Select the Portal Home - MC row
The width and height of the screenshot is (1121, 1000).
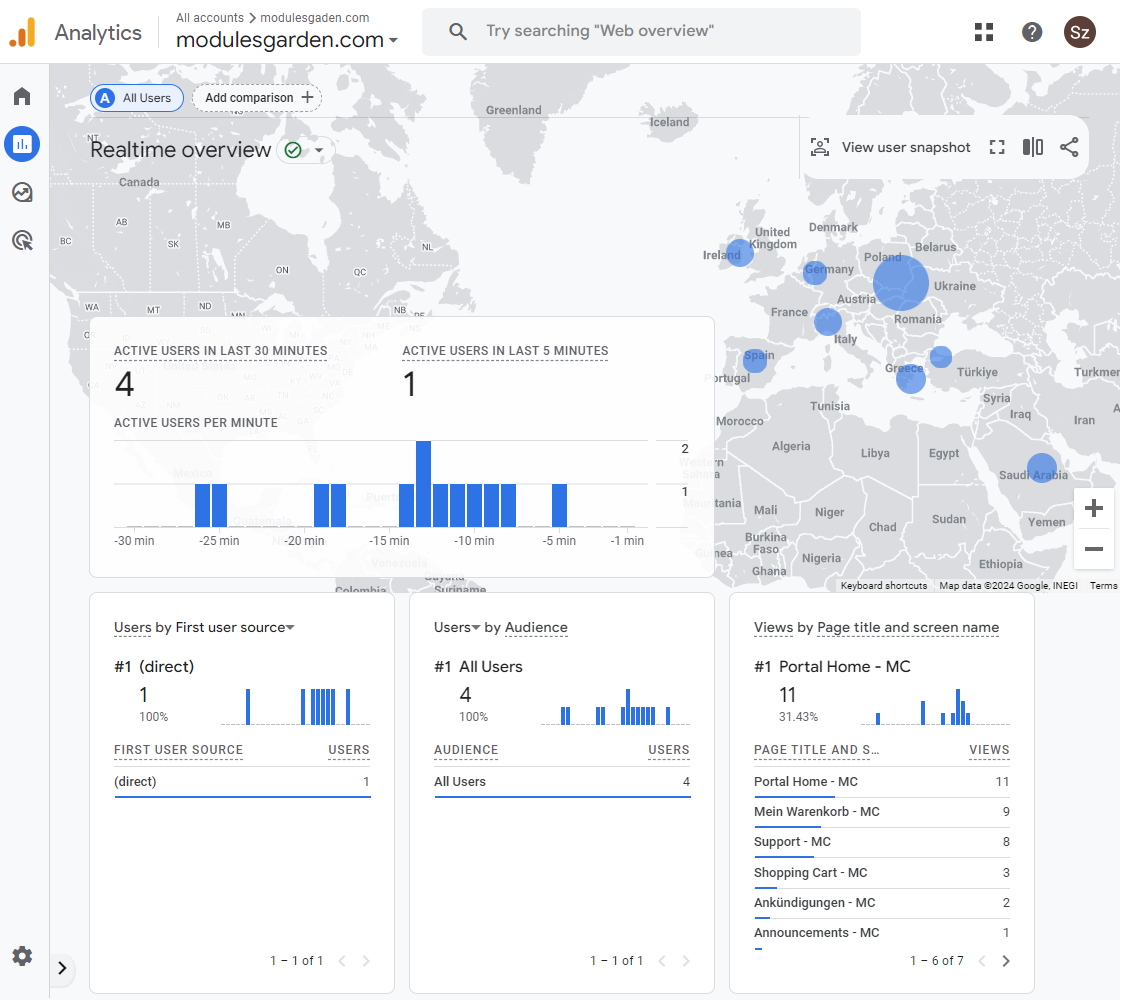[882, 782]
